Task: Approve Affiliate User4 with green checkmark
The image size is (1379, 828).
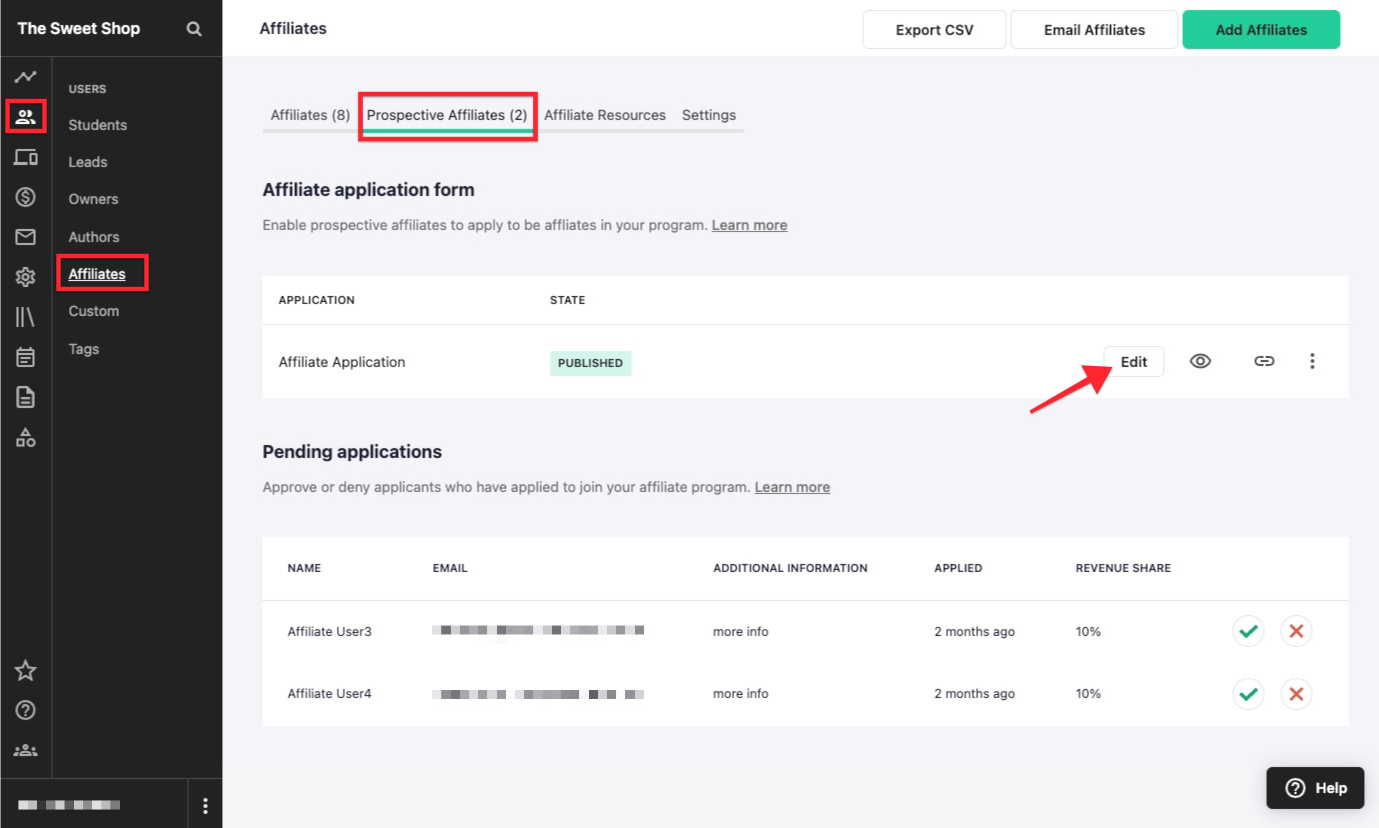Action: [x=1248, y=693]
